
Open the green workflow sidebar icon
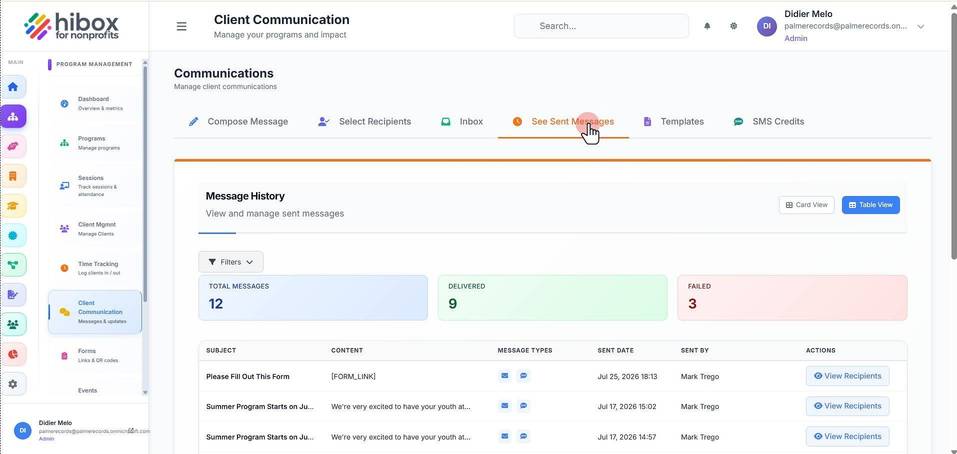[13, 265]
